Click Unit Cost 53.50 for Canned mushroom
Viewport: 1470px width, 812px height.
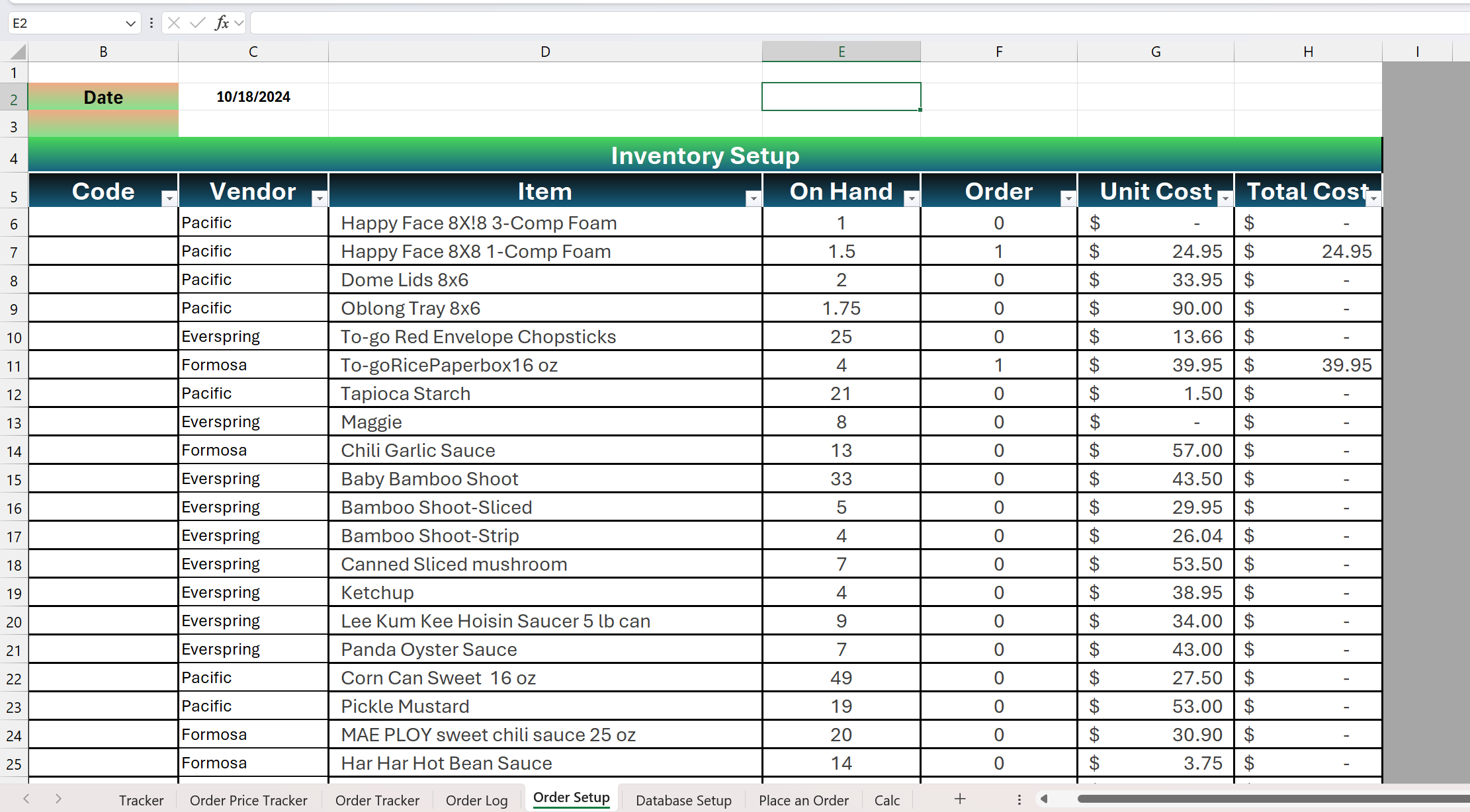coord(1156,564)
